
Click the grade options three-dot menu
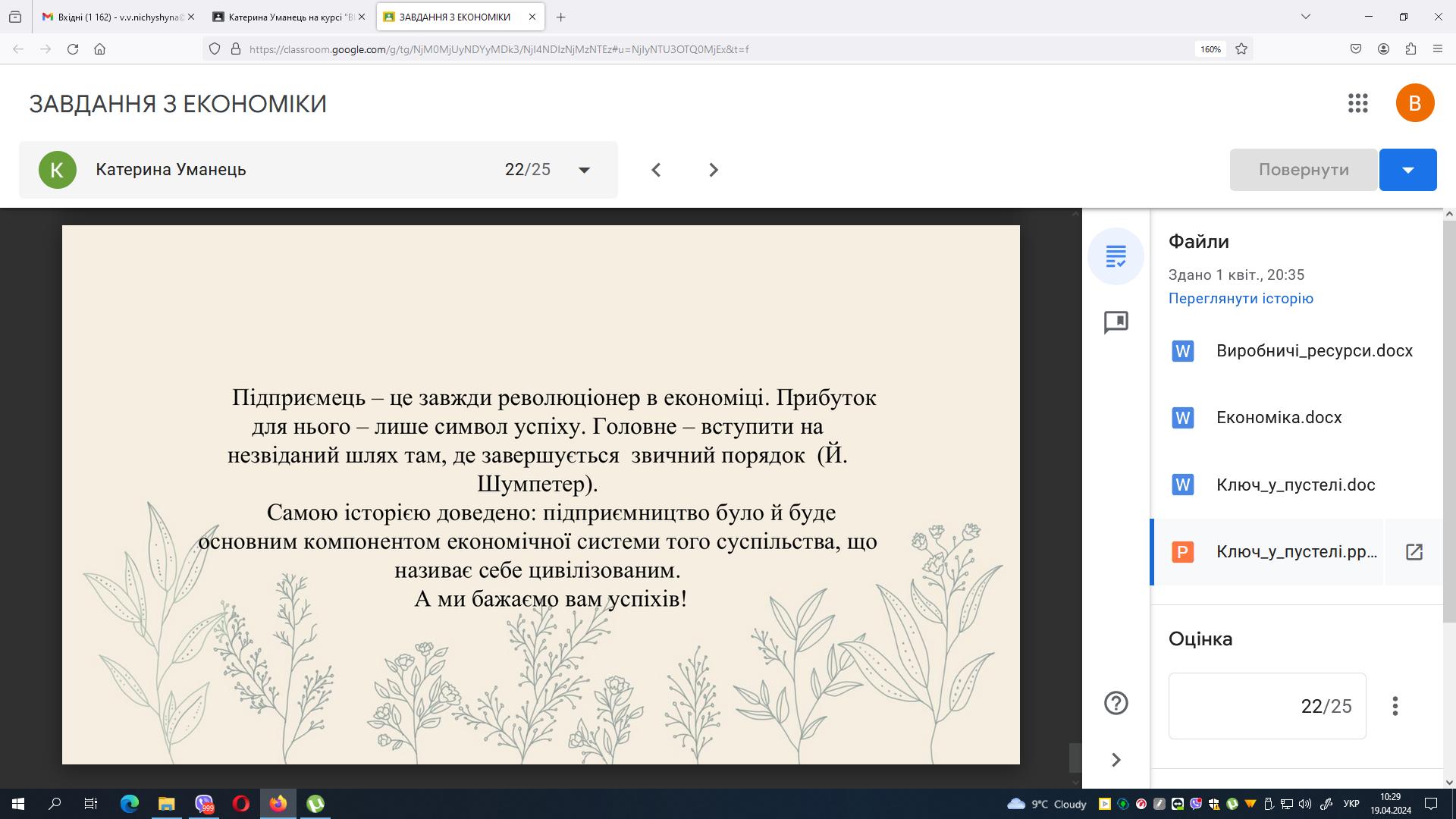(1395, 706)
